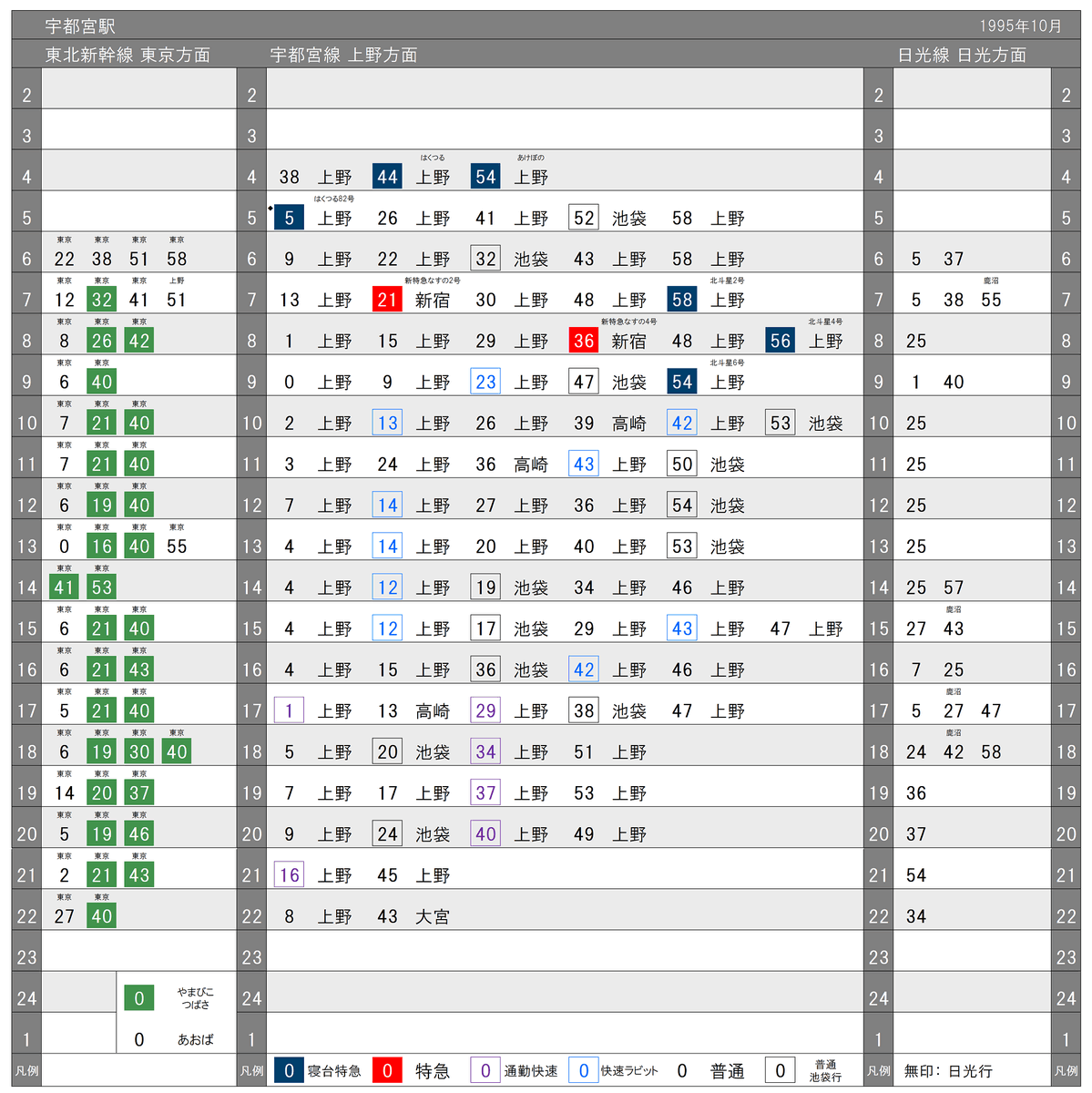Click the Nikko line 鹿沼 55 at 7時

(x=991, y=300)
